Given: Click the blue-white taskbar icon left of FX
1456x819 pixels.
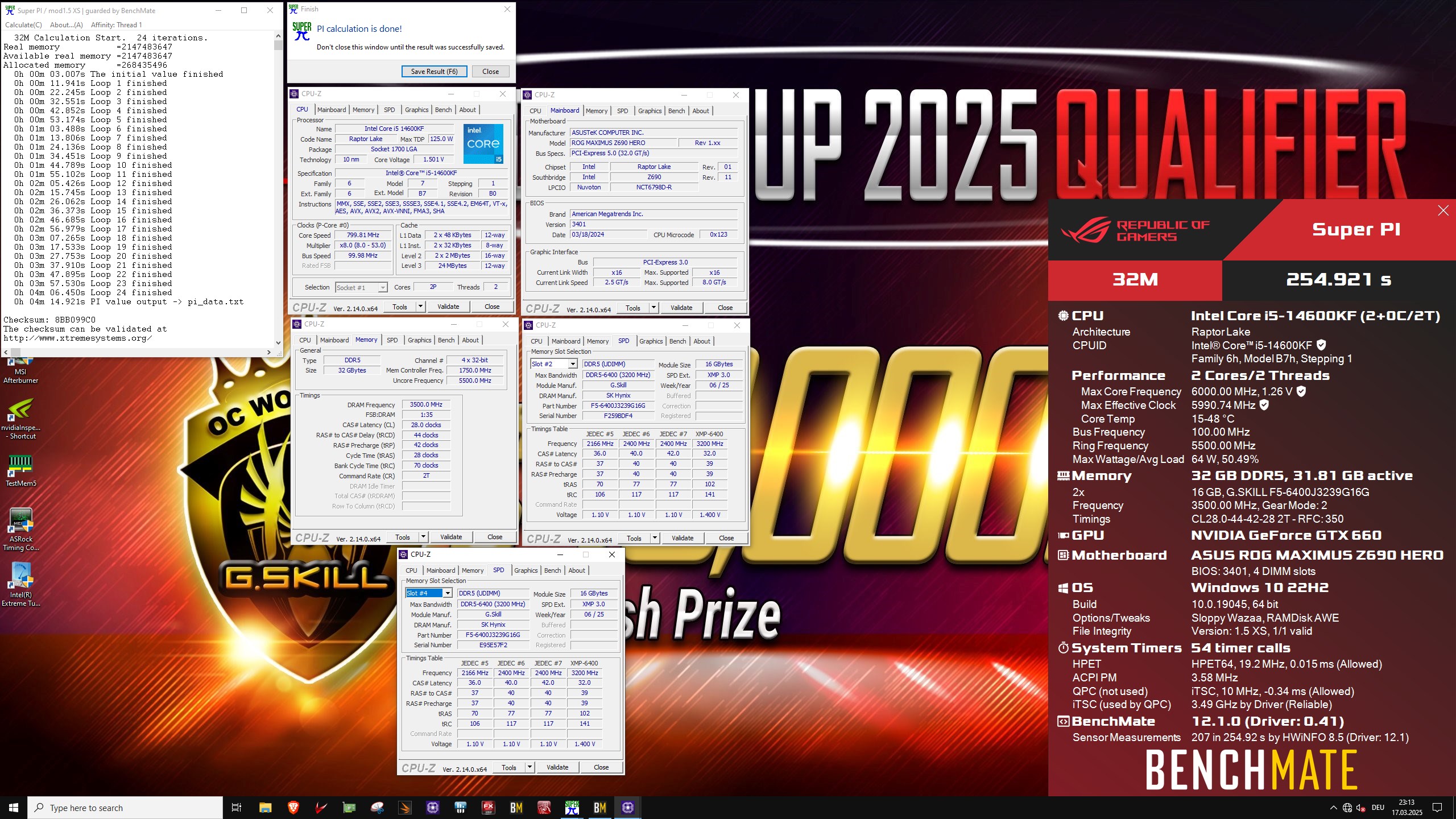Looking at the screenshot, I should pos(460,808).
